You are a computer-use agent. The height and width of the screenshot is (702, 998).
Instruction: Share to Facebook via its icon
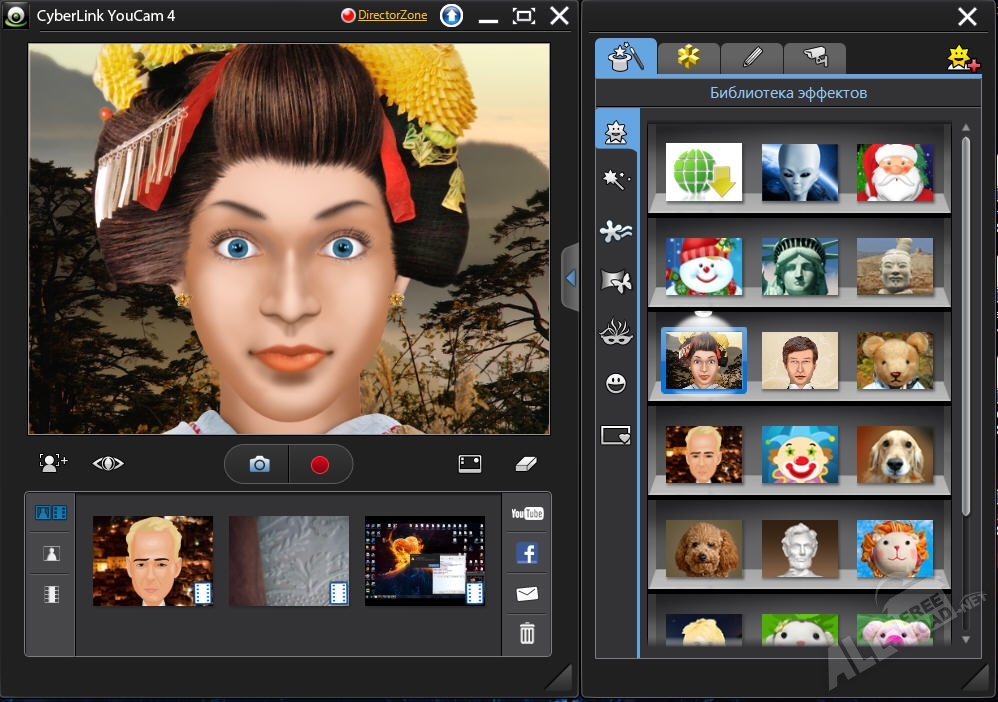click(x=527, y=553)
